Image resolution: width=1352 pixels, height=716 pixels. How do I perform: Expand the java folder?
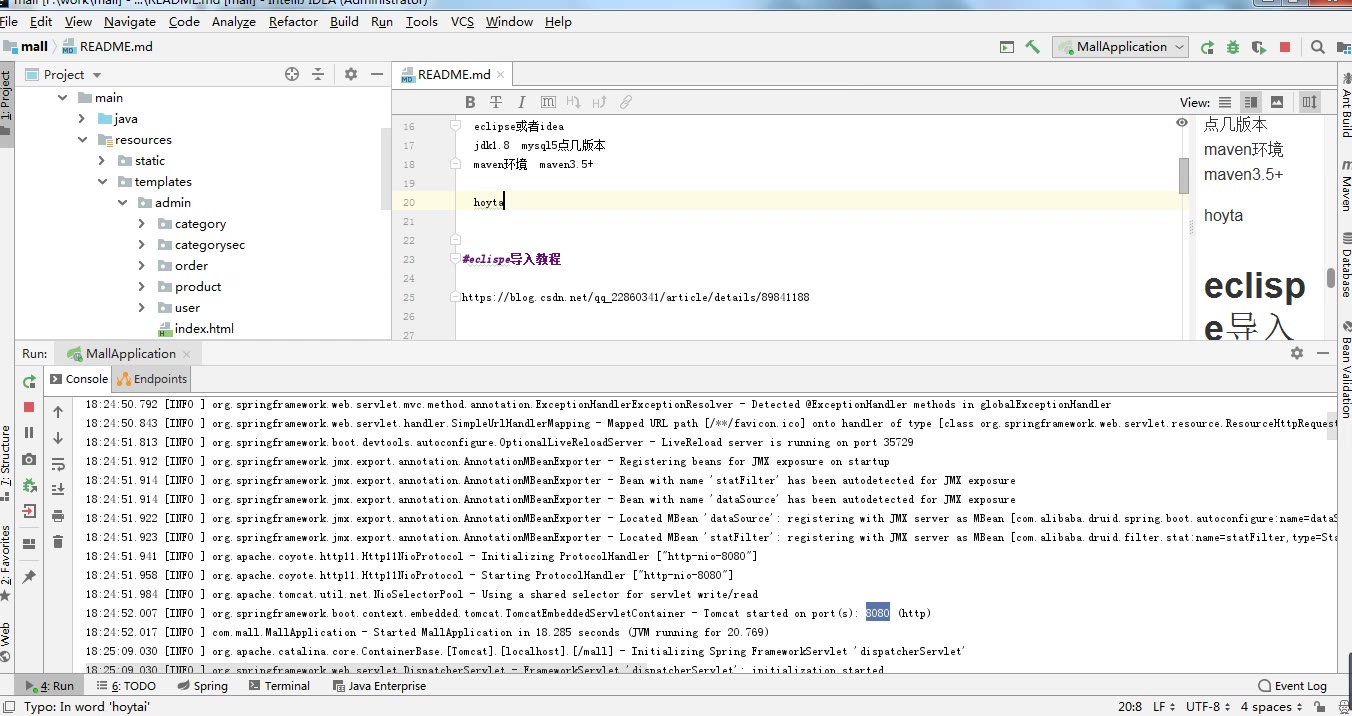point(82,119)
